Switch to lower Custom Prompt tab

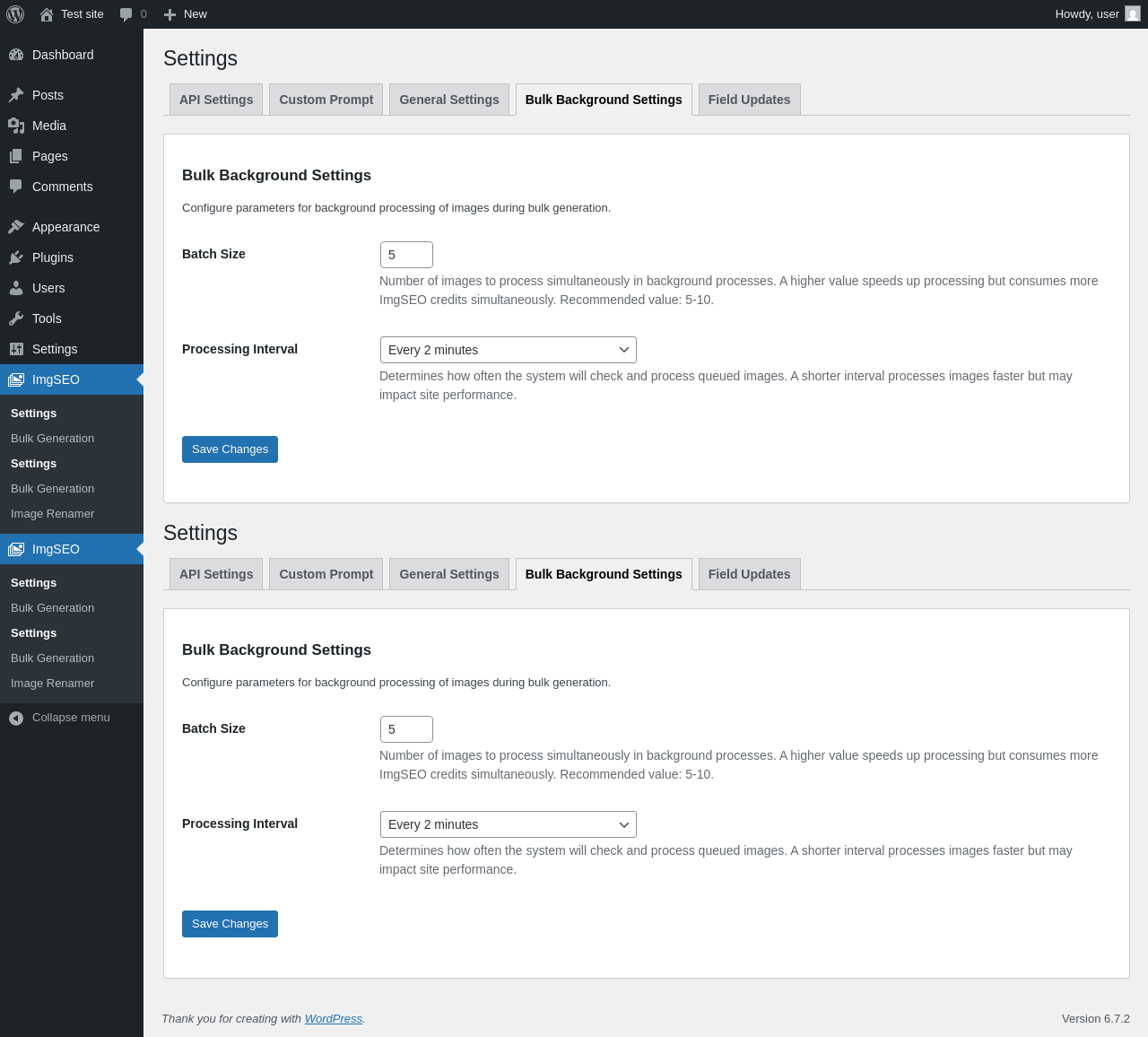click(326, 574)
